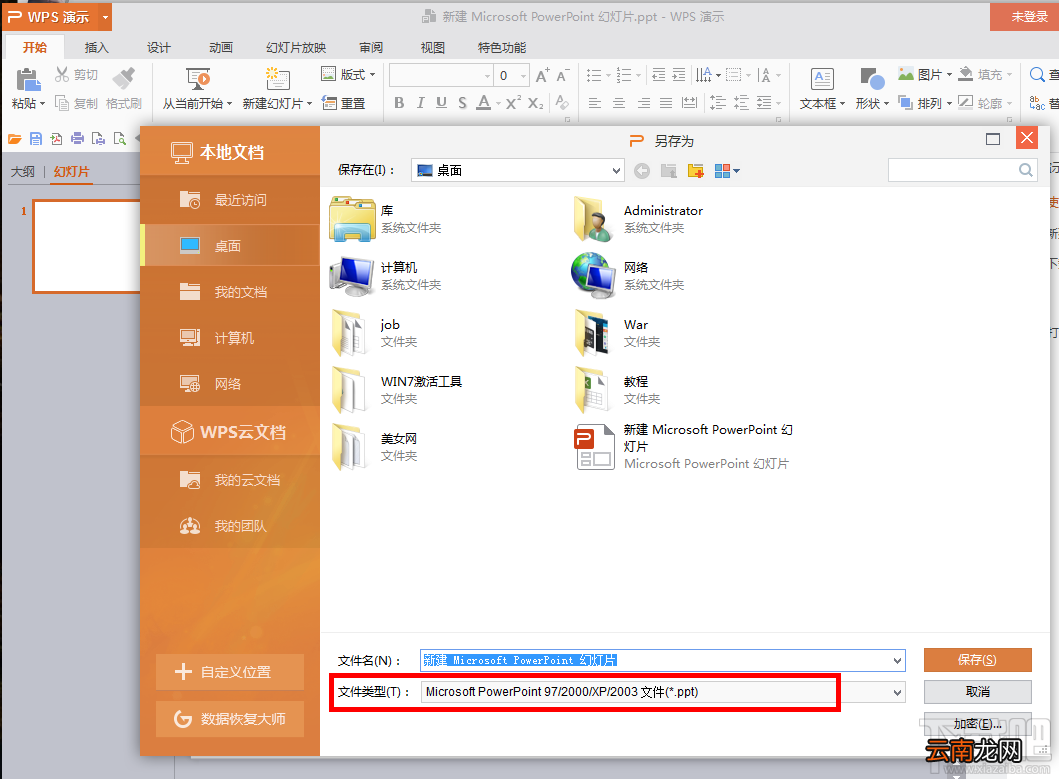This screenshot has width=1059, height=779.
Task: Click the Print icon in quick toolbar
Action: [x=78, y=139]
